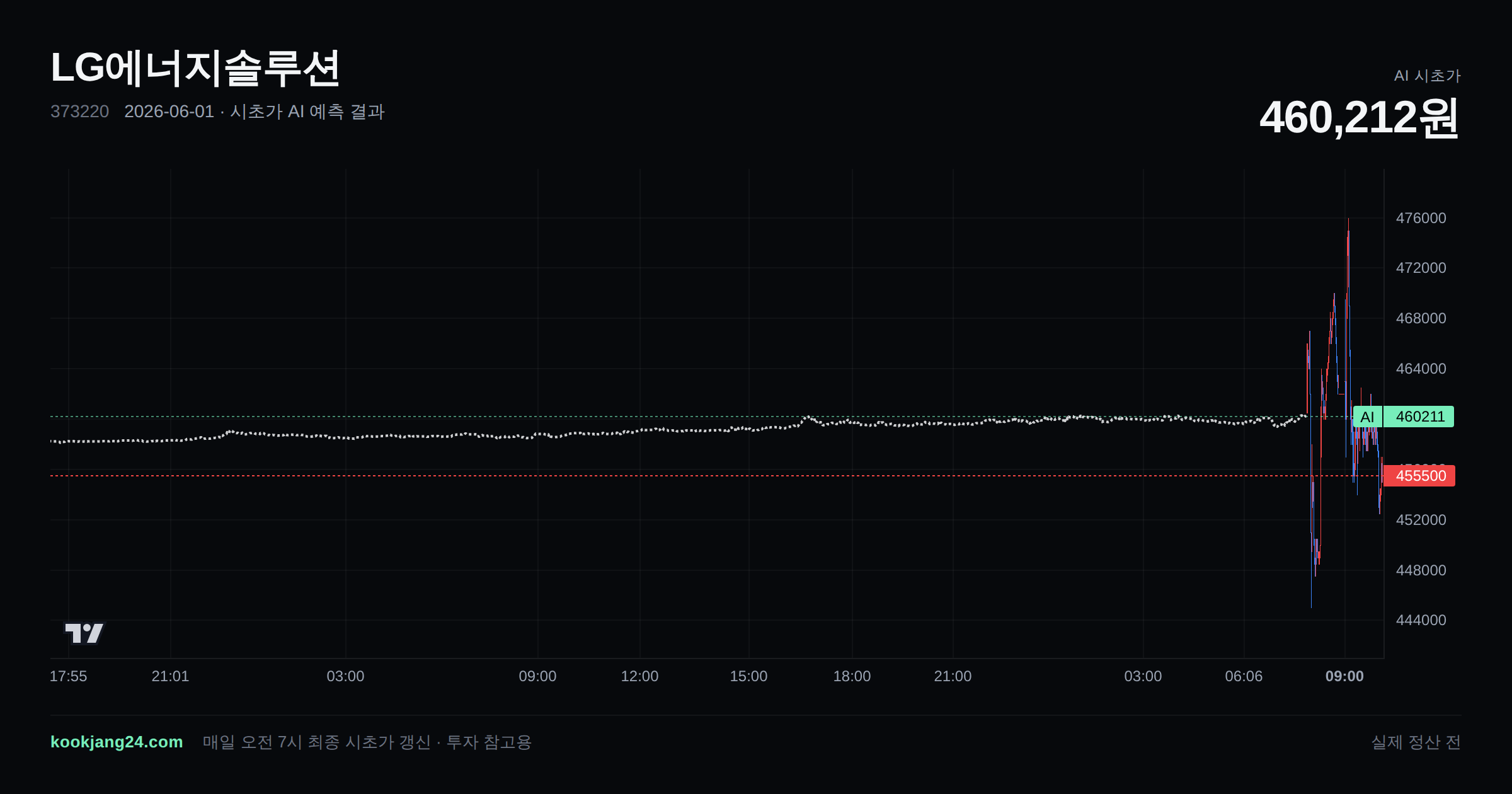Click the 460,212원 predicted price

pos(1359,117)
